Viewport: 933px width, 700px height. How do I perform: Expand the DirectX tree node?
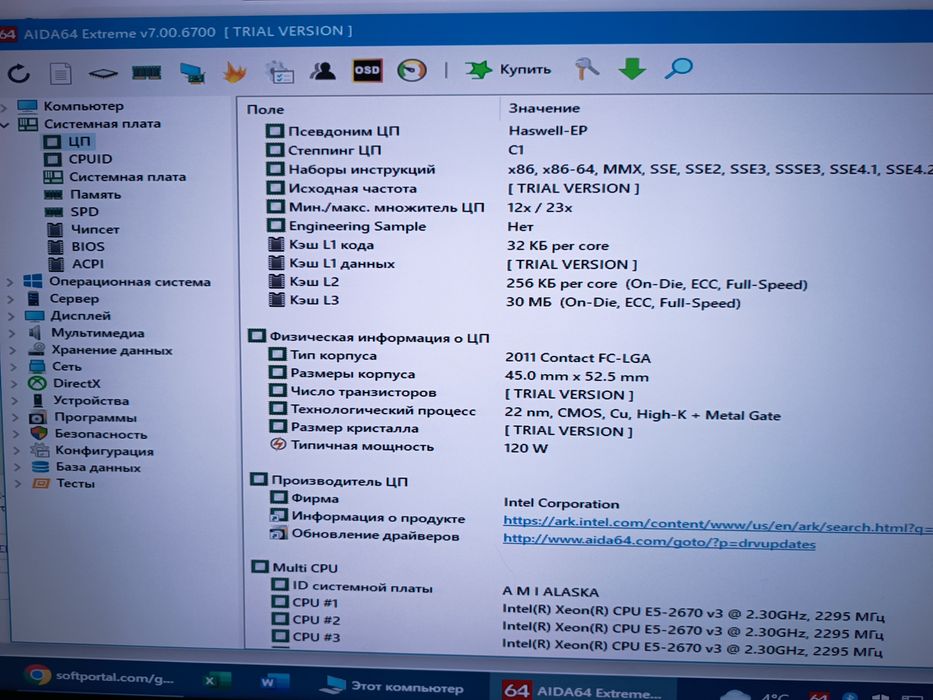pyautogui.click(x=14, y=384)
